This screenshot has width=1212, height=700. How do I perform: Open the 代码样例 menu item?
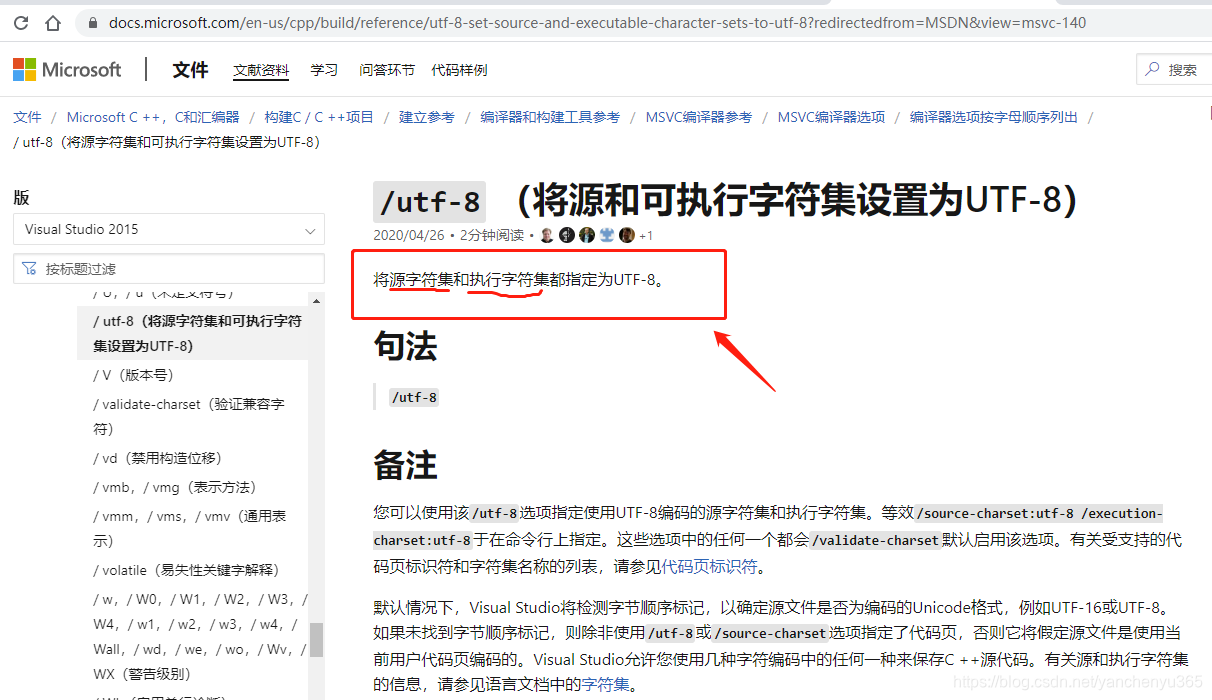pos(459,70)
